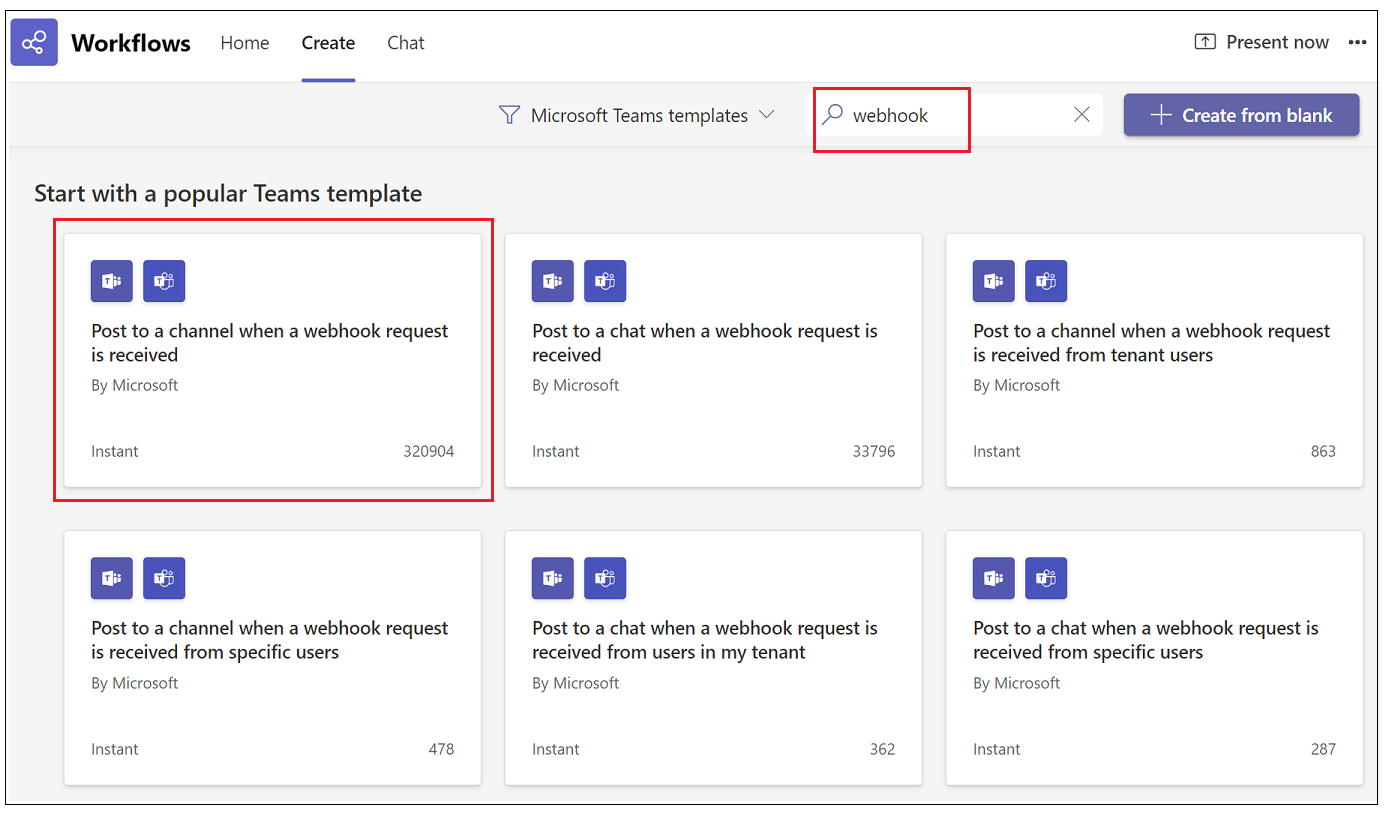Screen dimensions: 1387x816
Task: Click second Teams icon on the 478 card
Action: (x=164, y=578)
